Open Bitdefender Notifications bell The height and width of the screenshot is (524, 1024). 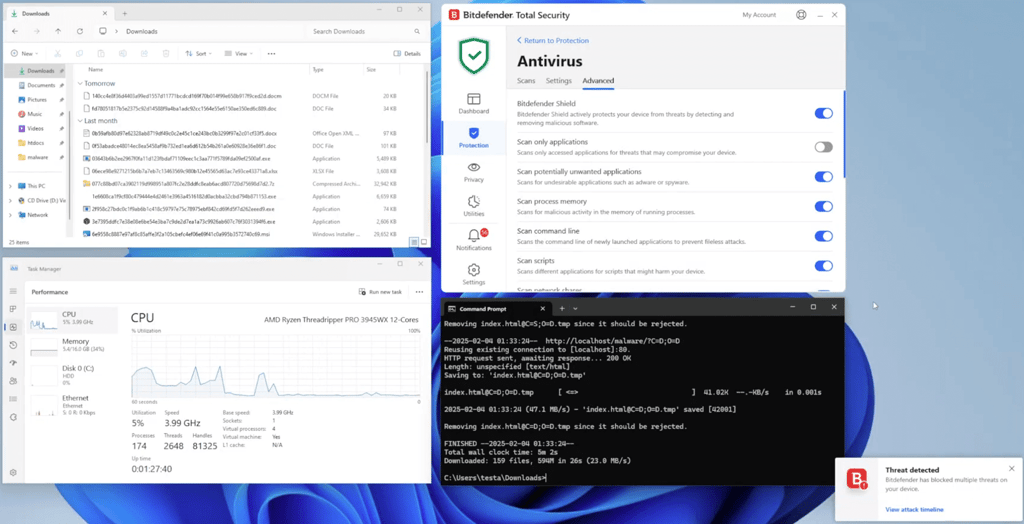point(473,240)
